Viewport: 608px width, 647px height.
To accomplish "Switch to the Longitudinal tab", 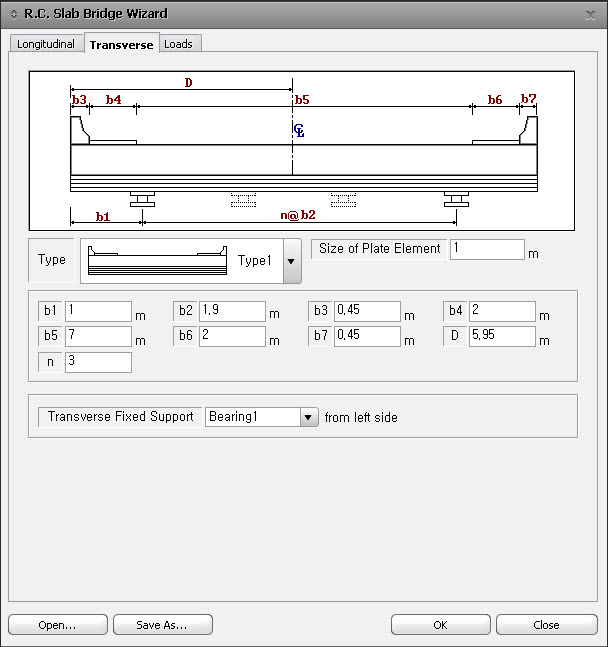I will click(x=46, y=44).
